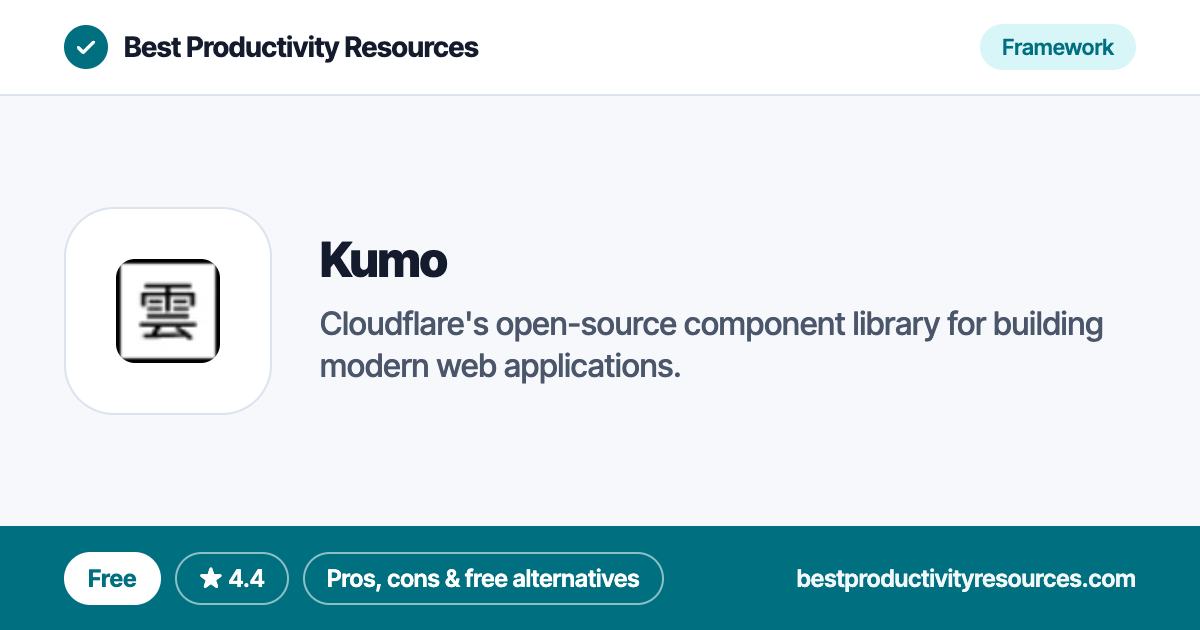
Task: Click the 4.4 star rating badge
Action: 232,578
